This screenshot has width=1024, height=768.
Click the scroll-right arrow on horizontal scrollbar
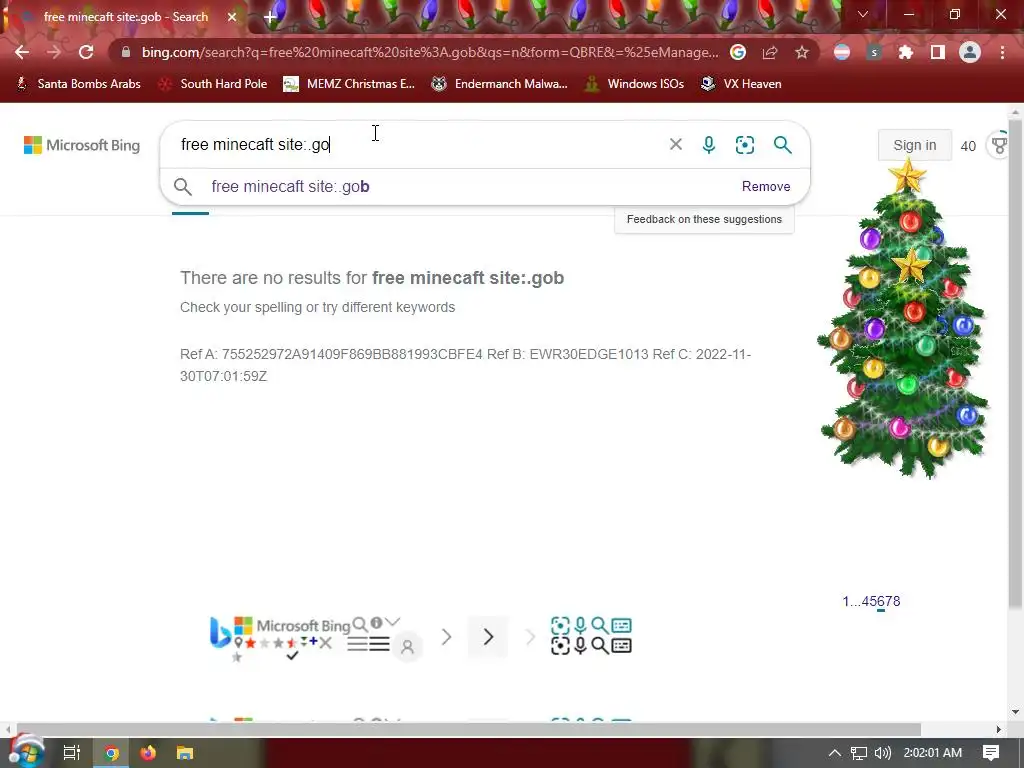click(x=999, y=729)
